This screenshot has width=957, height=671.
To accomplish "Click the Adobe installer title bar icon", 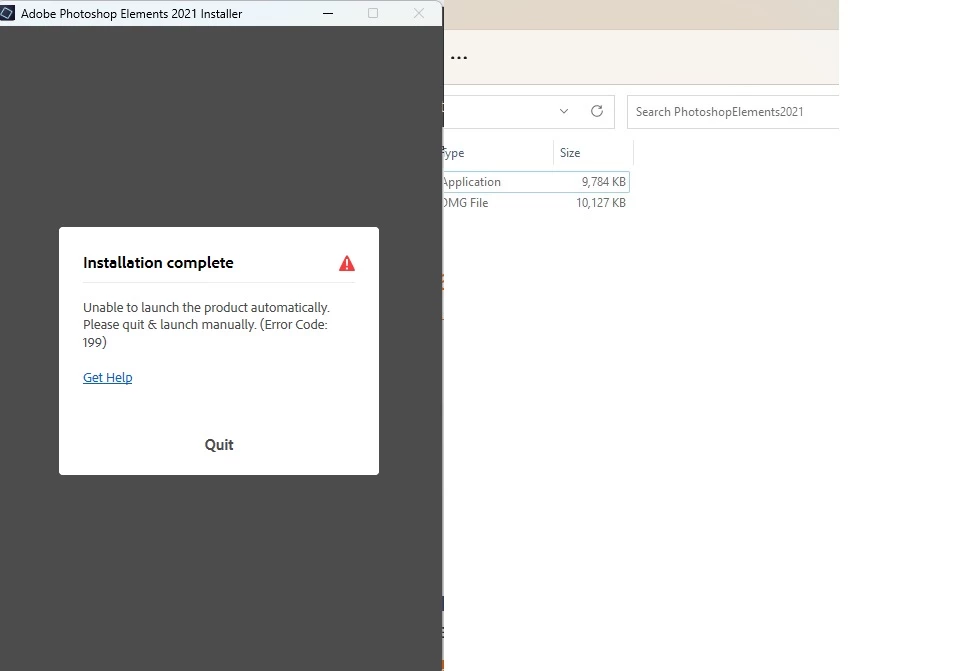I will click(7, 13).
